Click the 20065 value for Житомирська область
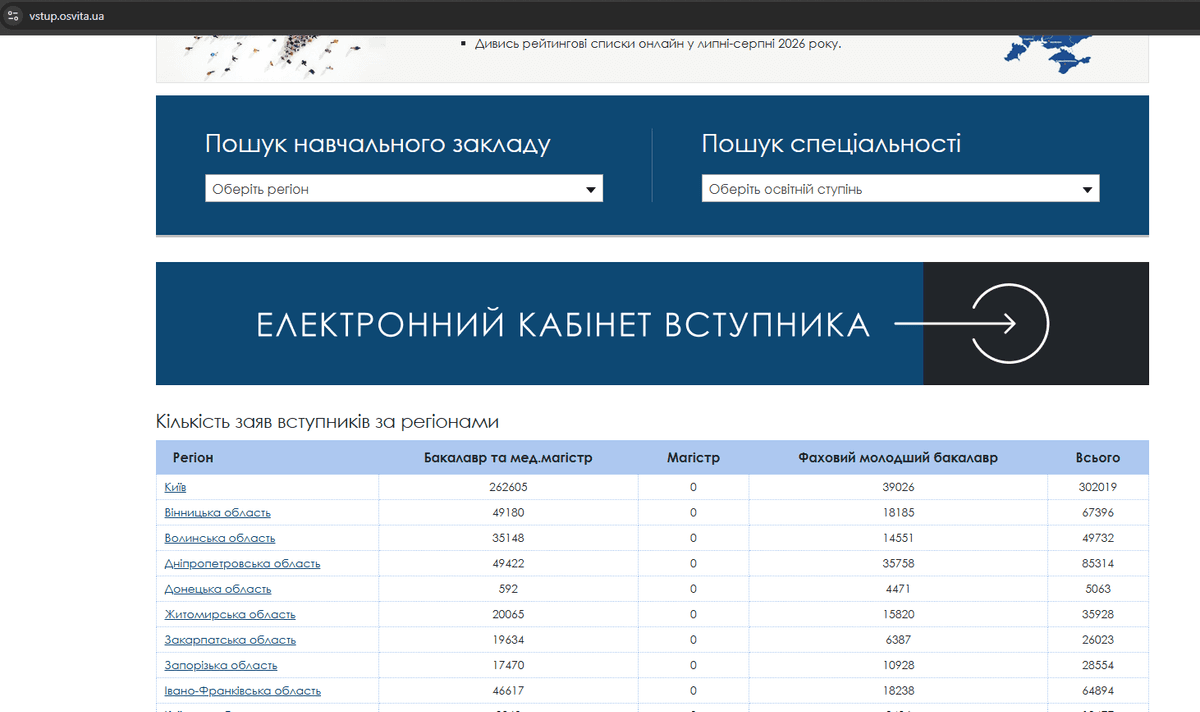The width and height of the screenshot is (1200, 712). (508, 614)
